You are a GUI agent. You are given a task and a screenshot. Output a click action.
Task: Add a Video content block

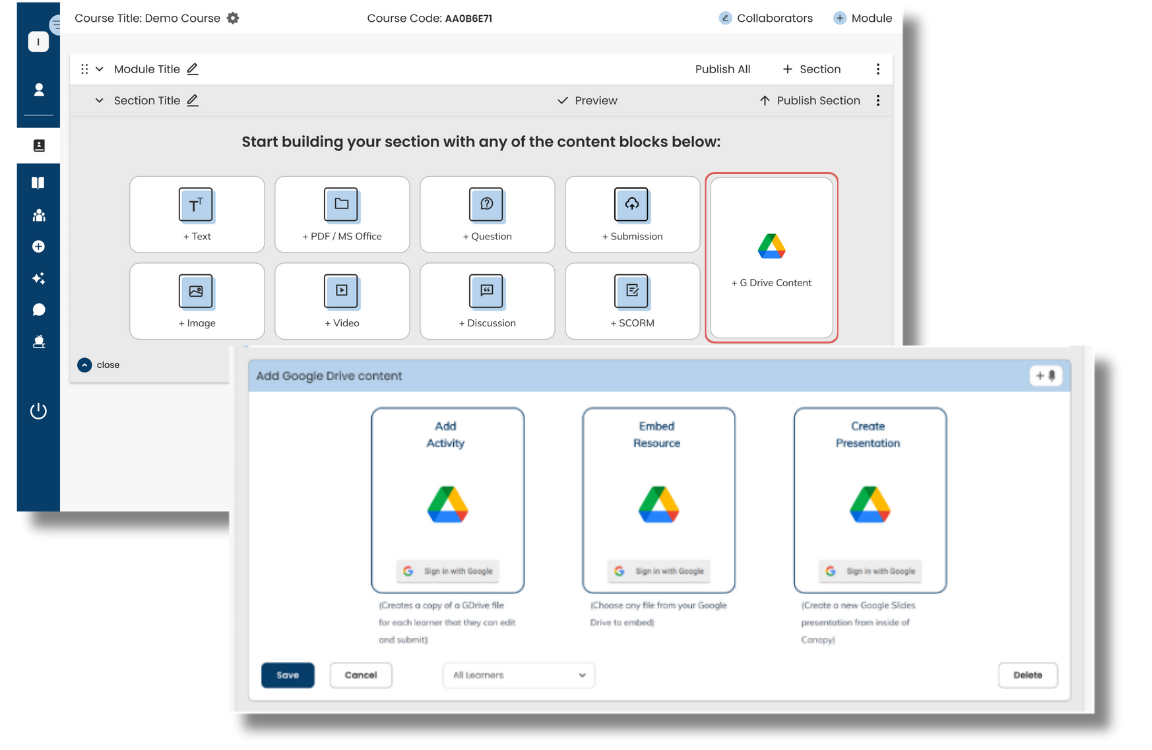(342, 301)
